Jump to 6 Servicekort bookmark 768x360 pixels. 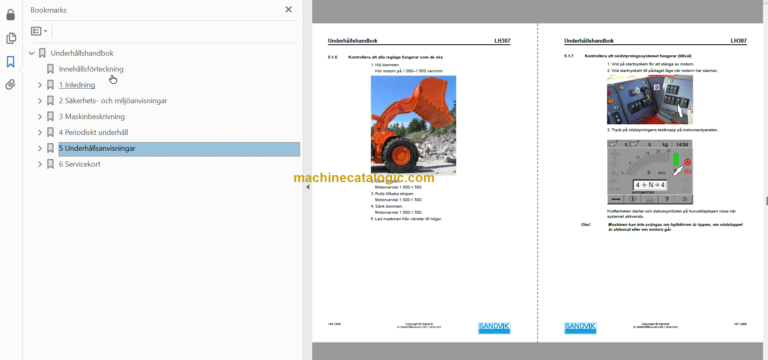click(80, 164)
